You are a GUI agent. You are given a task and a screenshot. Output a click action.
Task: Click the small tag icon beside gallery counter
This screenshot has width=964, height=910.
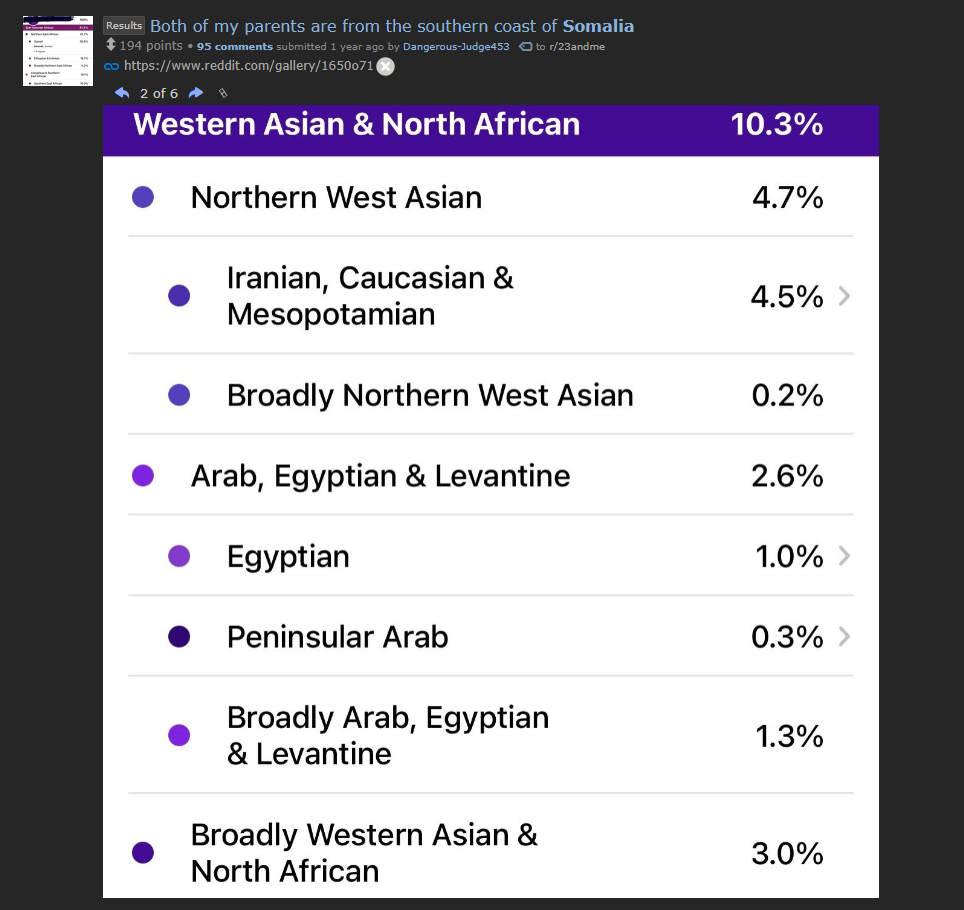(223, 93)
